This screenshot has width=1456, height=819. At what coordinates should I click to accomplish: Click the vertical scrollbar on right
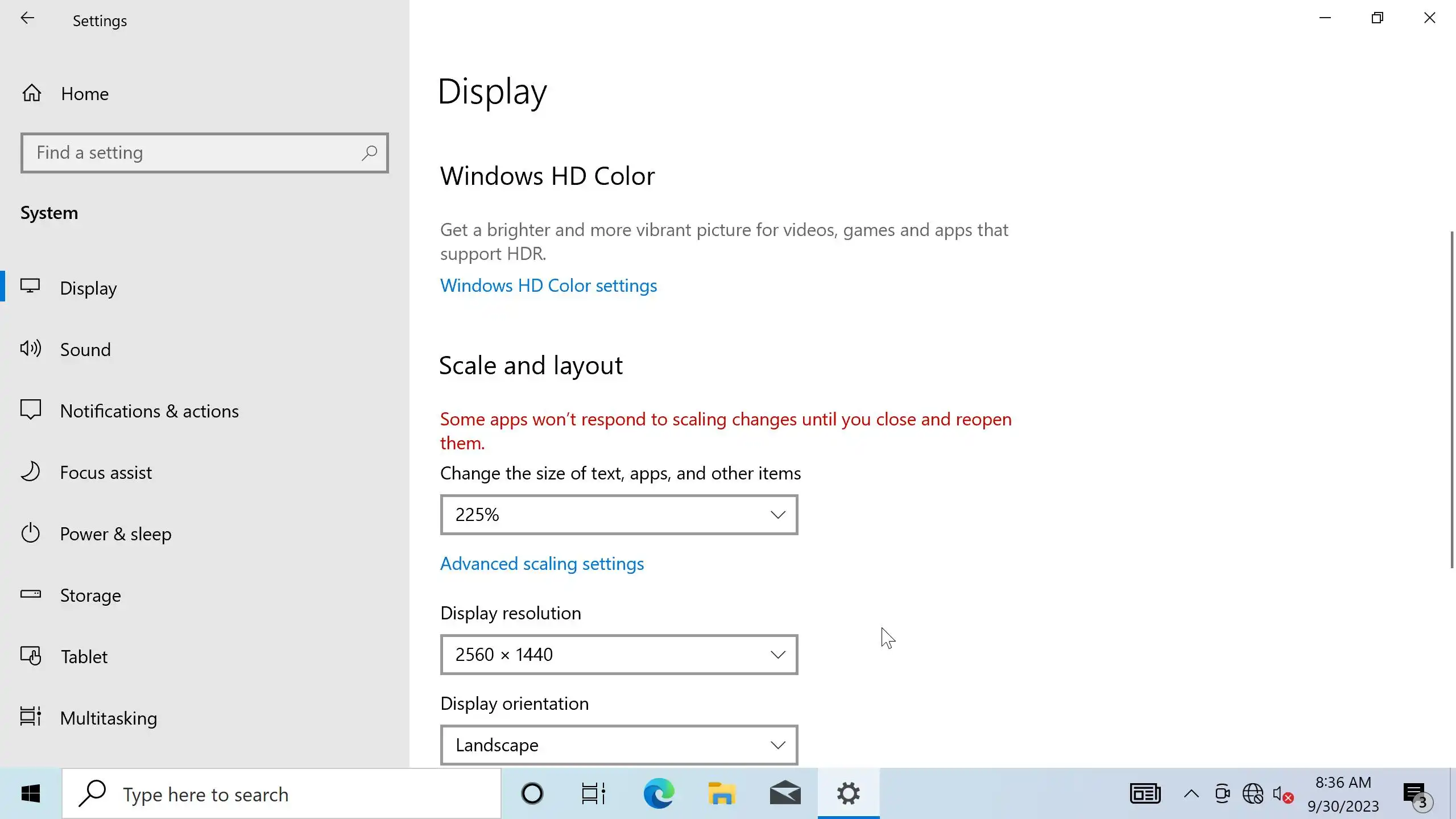coord(1451,398)
